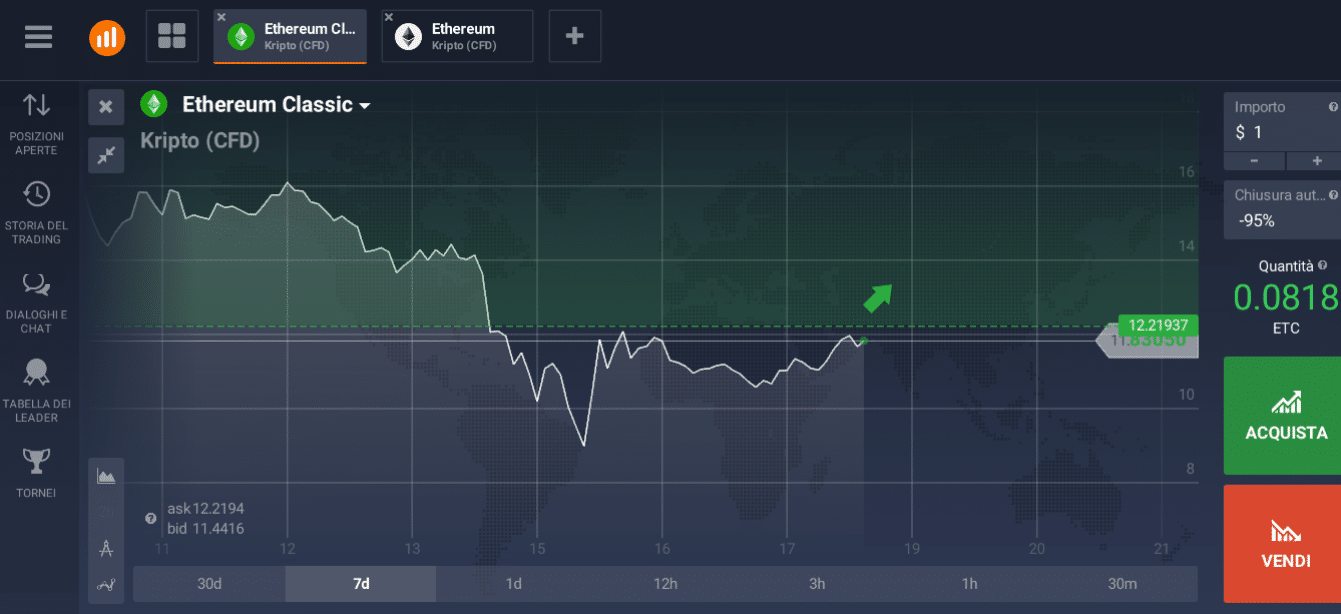This screenshot has width=1341, height=614.
Task: Select the 3h time range
Action: click(x=817, y=584)
